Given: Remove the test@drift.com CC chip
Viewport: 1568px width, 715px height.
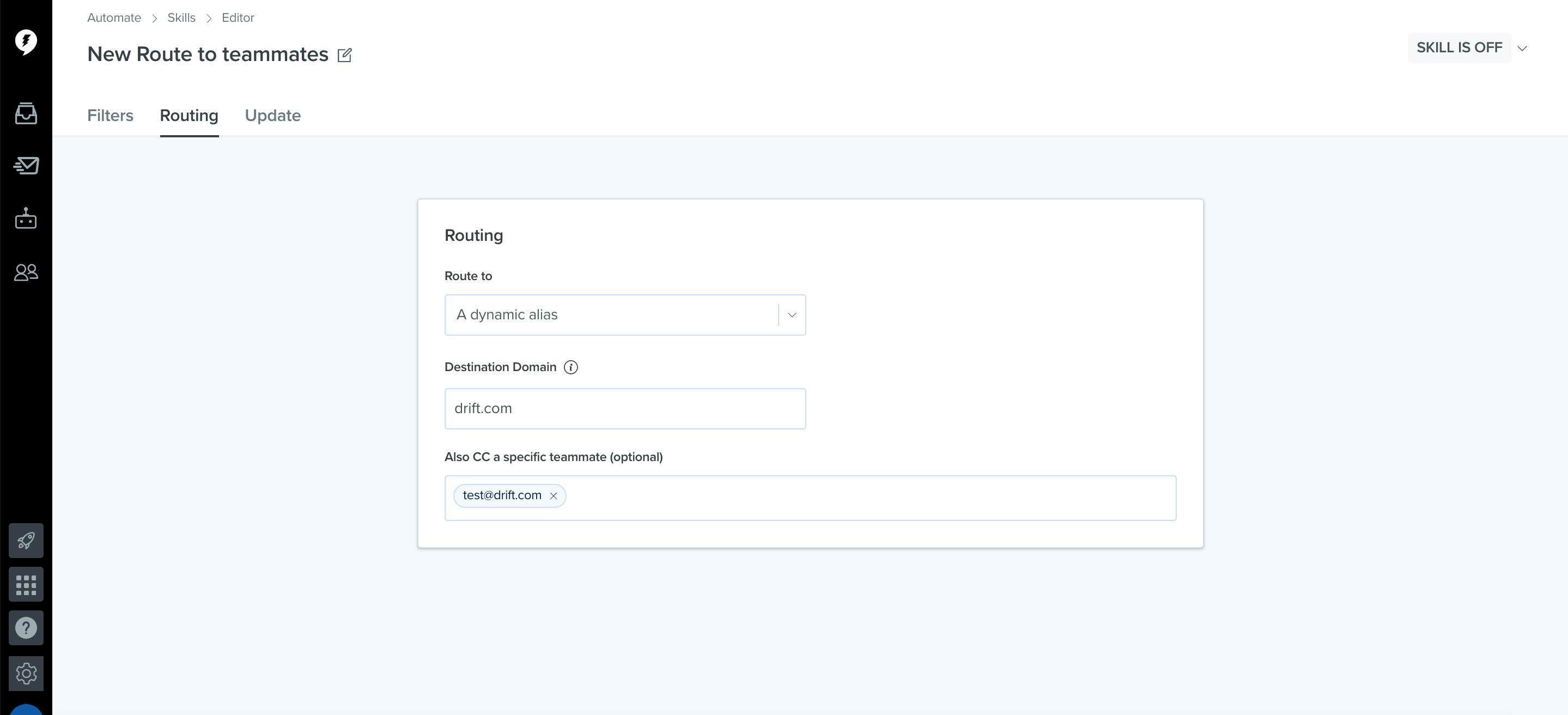Looking at the screenshot, I should [x=554, y=496].
